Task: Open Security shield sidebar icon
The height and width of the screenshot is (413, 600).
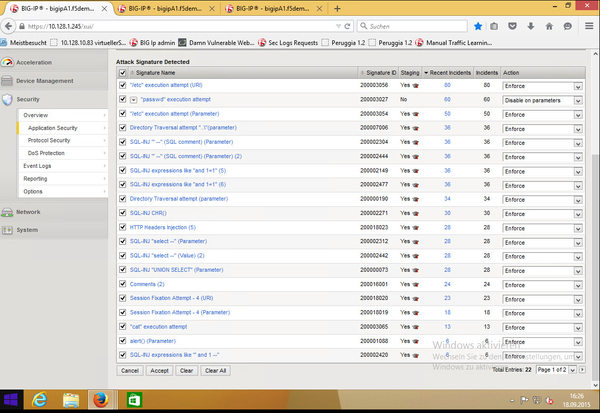Action: click(7, 99)
